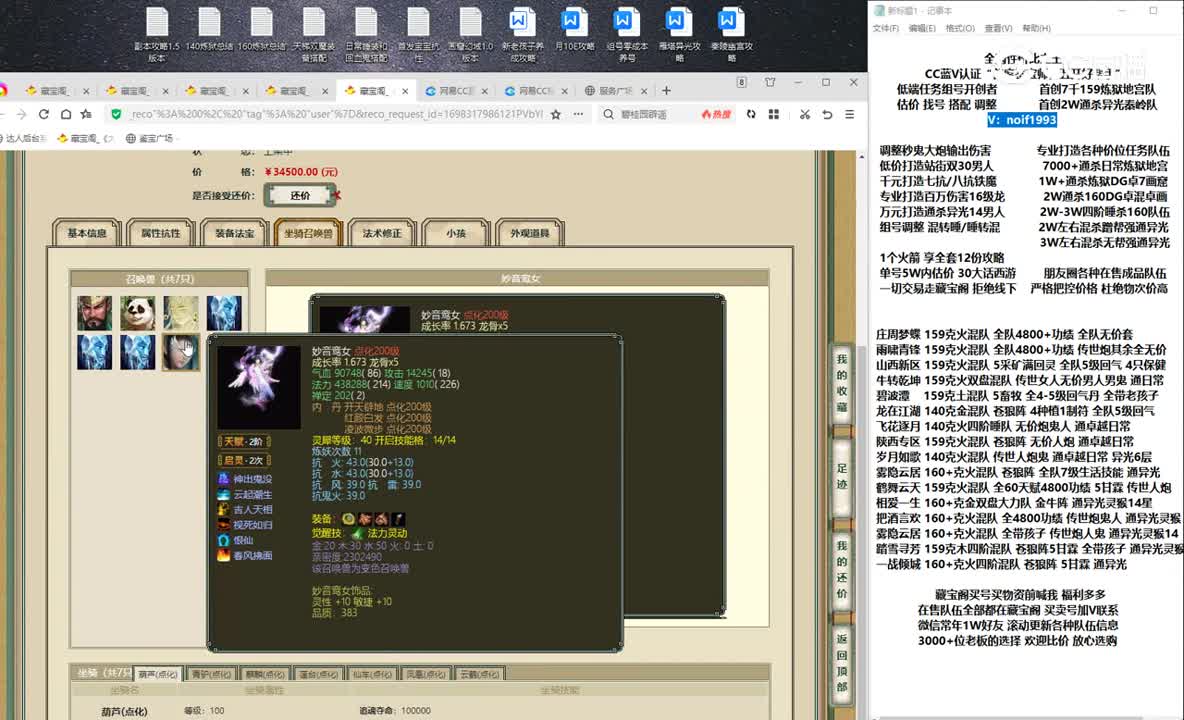Image resolution: width=1184 pixels, height=720 pixels.
Task: Select the 麒麟(点化) mount tab
Action: [264, 674]
